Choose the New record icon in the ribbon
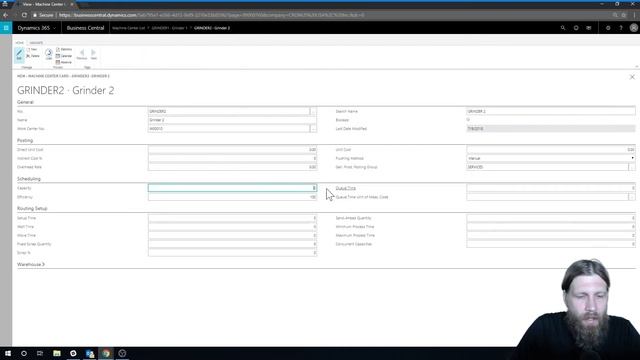 click(x=32, y=49)
